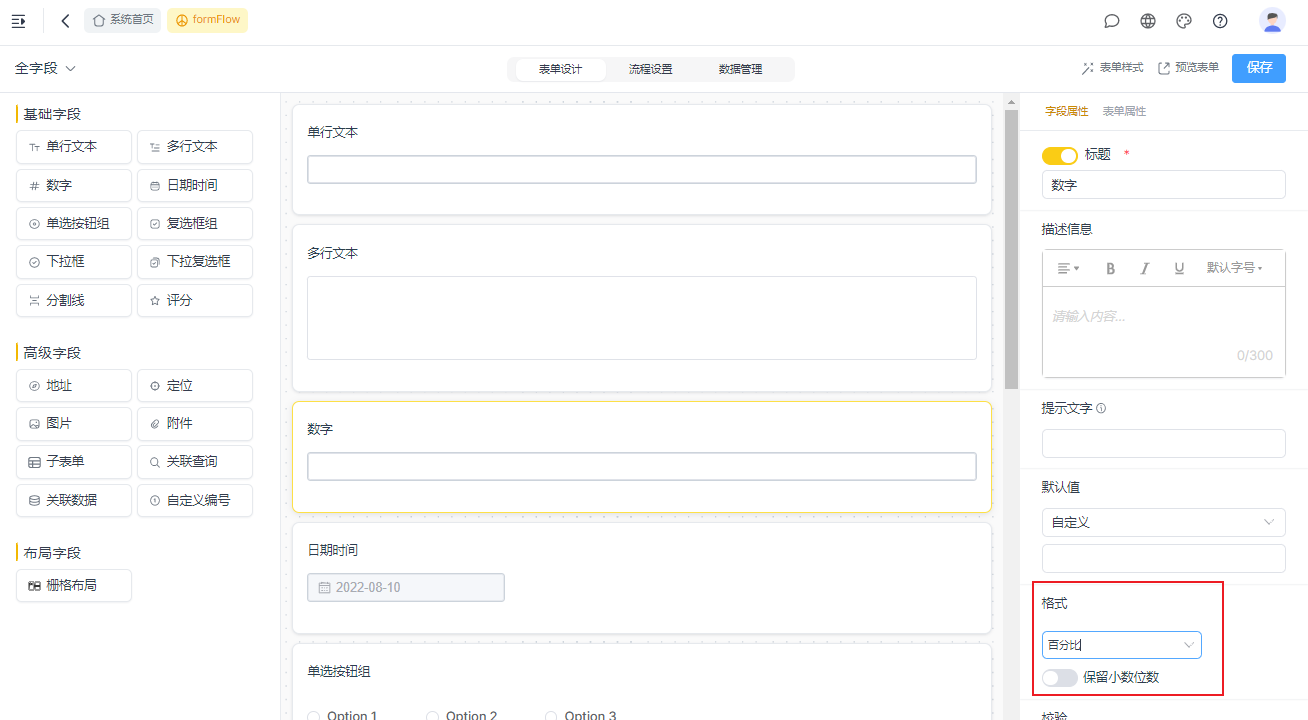This screenshot has width=1308, height=720.
Task: Add a 评分 rating field
Action: click(x=195, y=300)
